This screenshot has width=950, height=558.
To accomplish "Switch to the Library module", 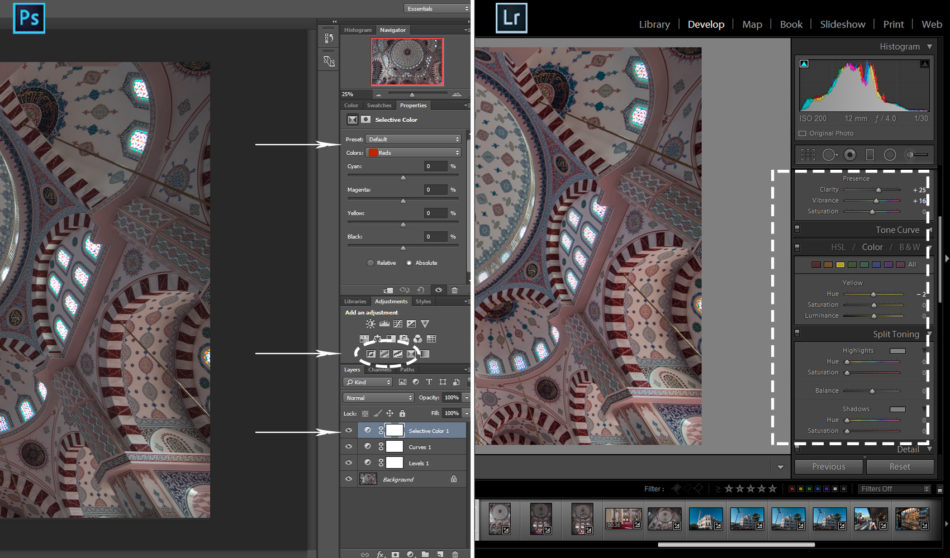I will coord(654,24).
